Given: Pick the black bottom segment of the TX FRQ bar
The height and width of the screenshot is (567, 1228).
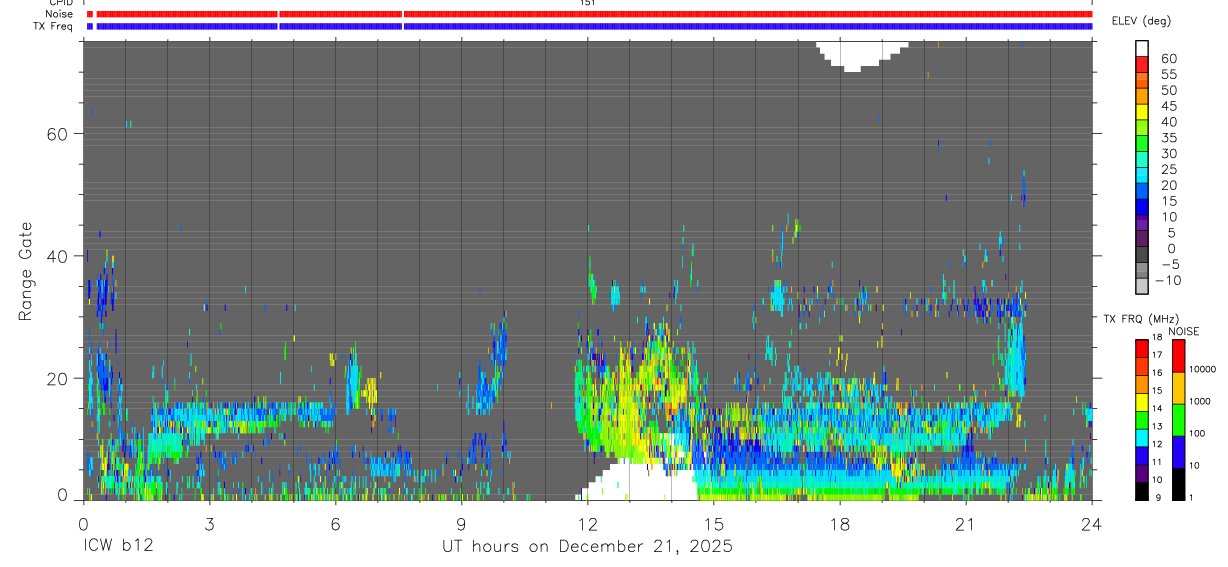Looking at the screenshot, I should 1142,490.
